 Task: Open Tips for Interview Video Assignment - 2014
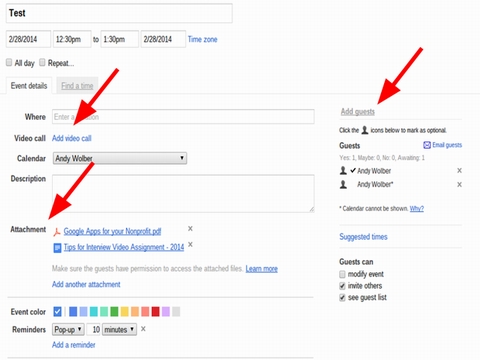pos(124,247)
